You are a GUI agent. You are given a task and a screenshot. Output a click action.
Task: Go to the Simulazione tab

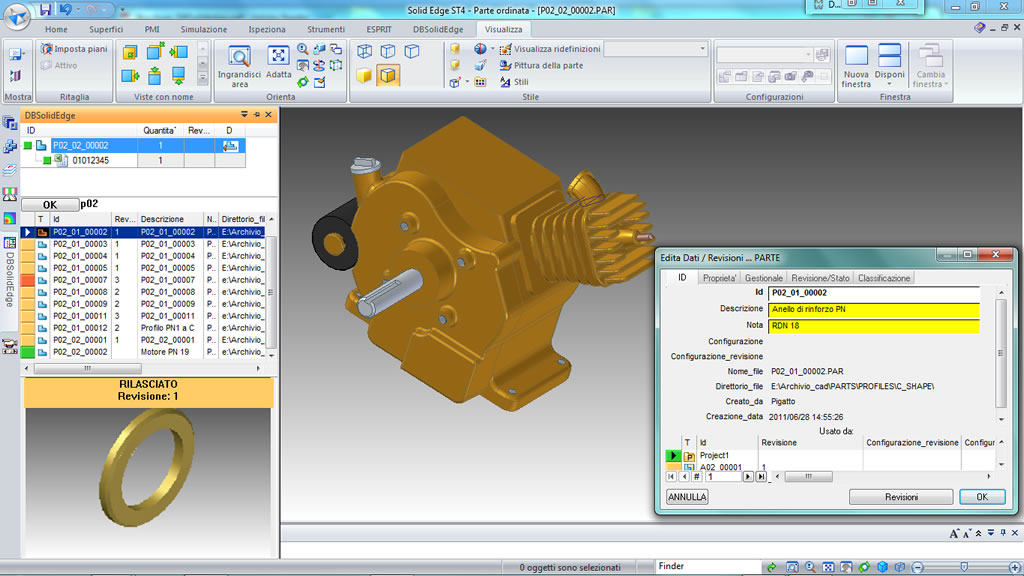click(x=204, y=29)
